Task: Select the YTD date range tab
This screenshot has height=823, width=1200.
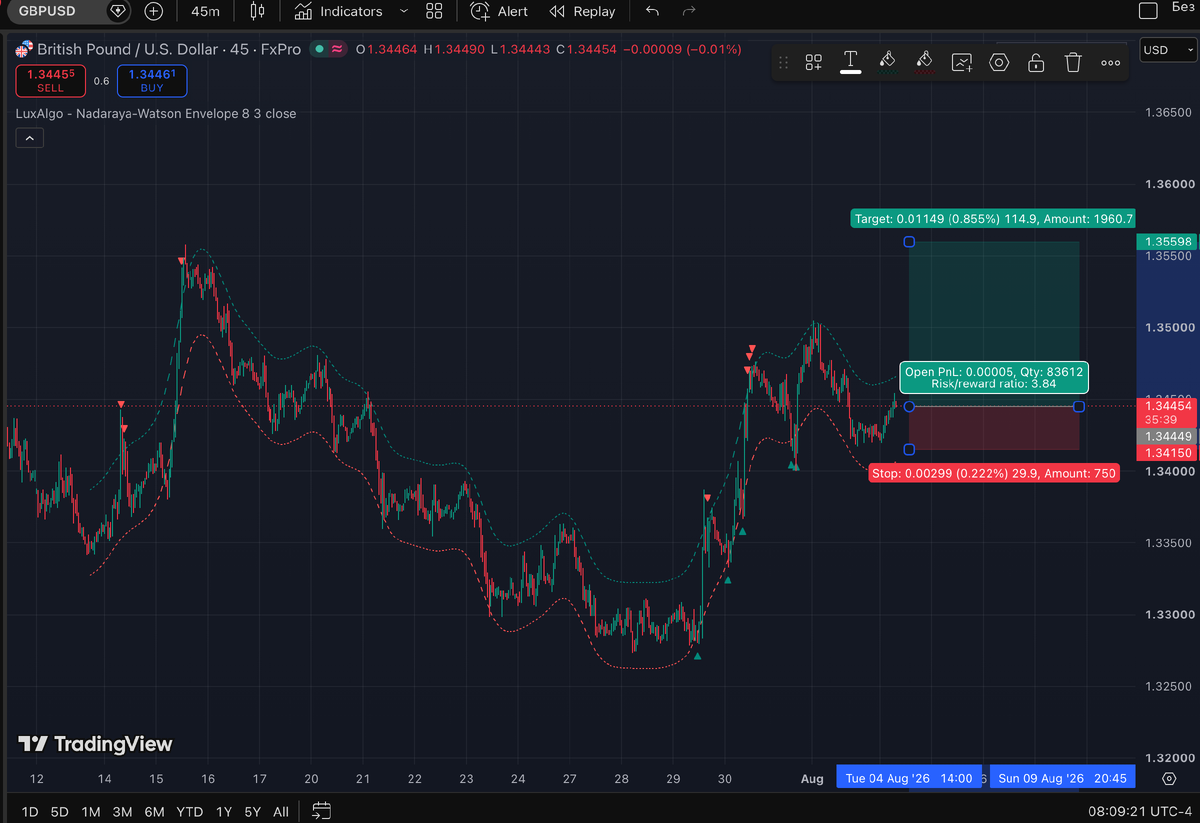Action: point(189,811)
